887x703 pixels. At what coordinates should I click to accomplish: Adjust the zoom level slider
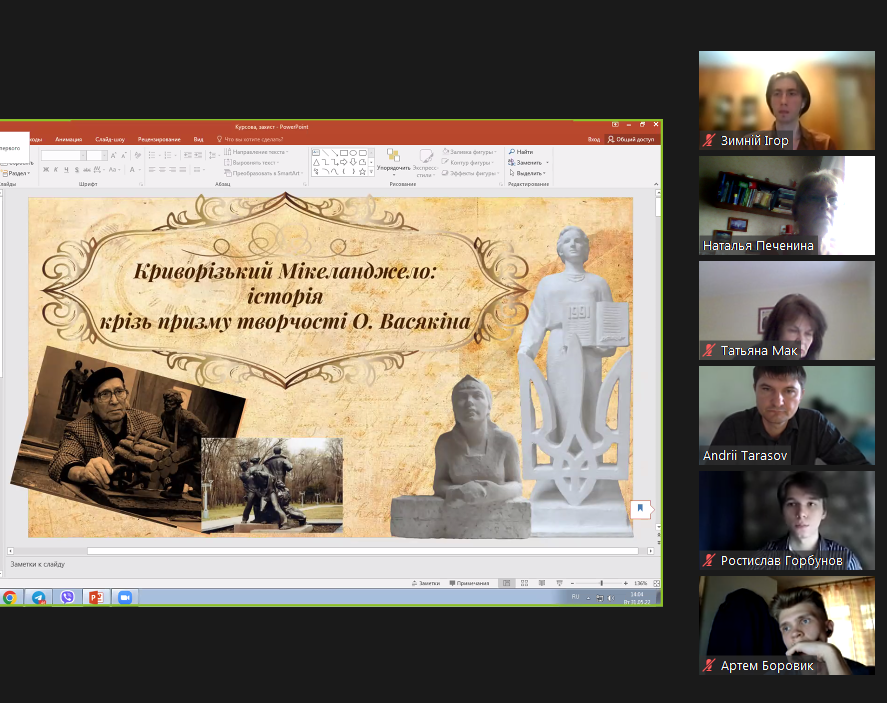pos(601,583)
